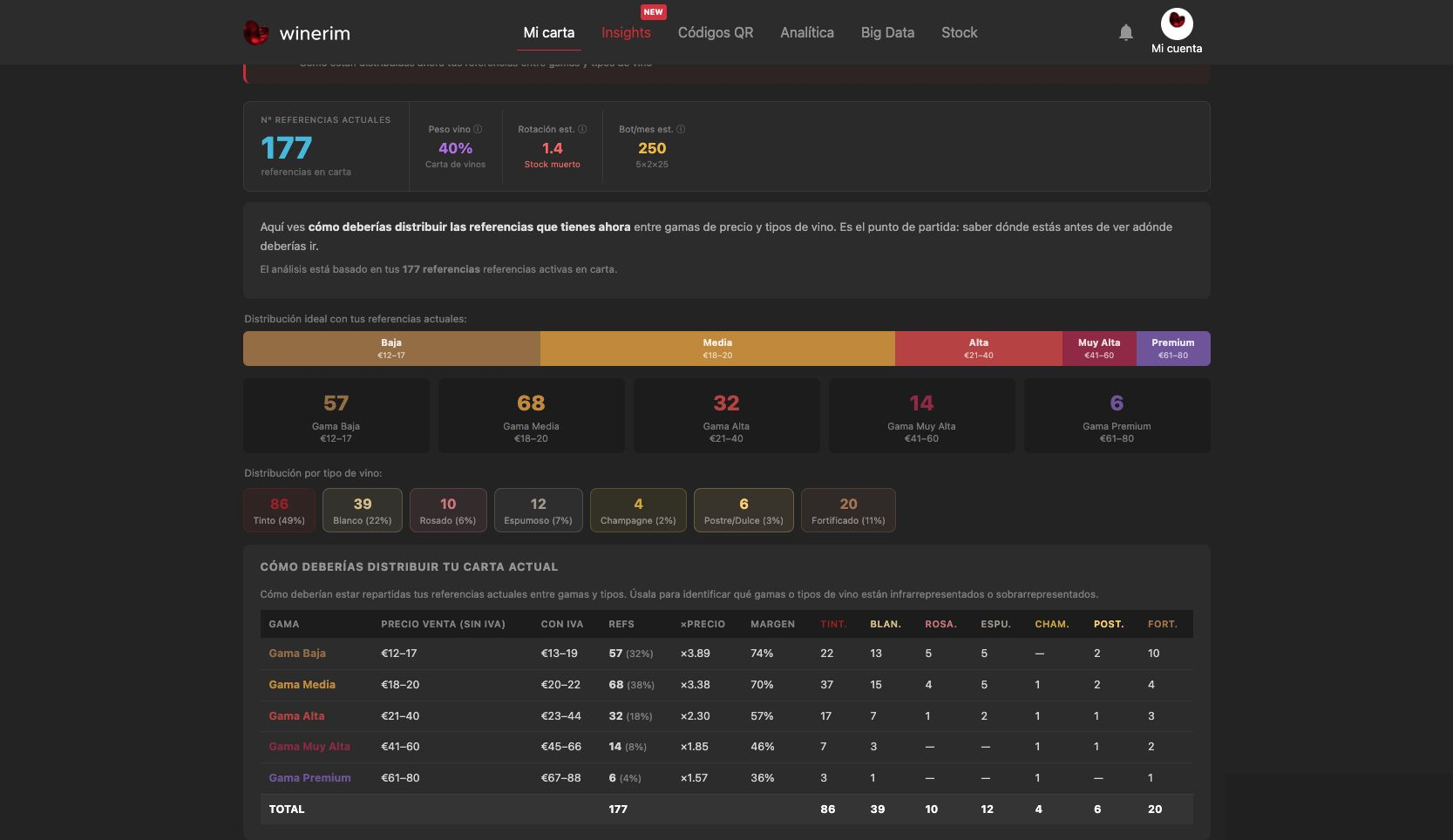The height and width of the screenshot is (840, 1453).
Task: Click the Fortificado (11%) chip
Action: [848, 511]
